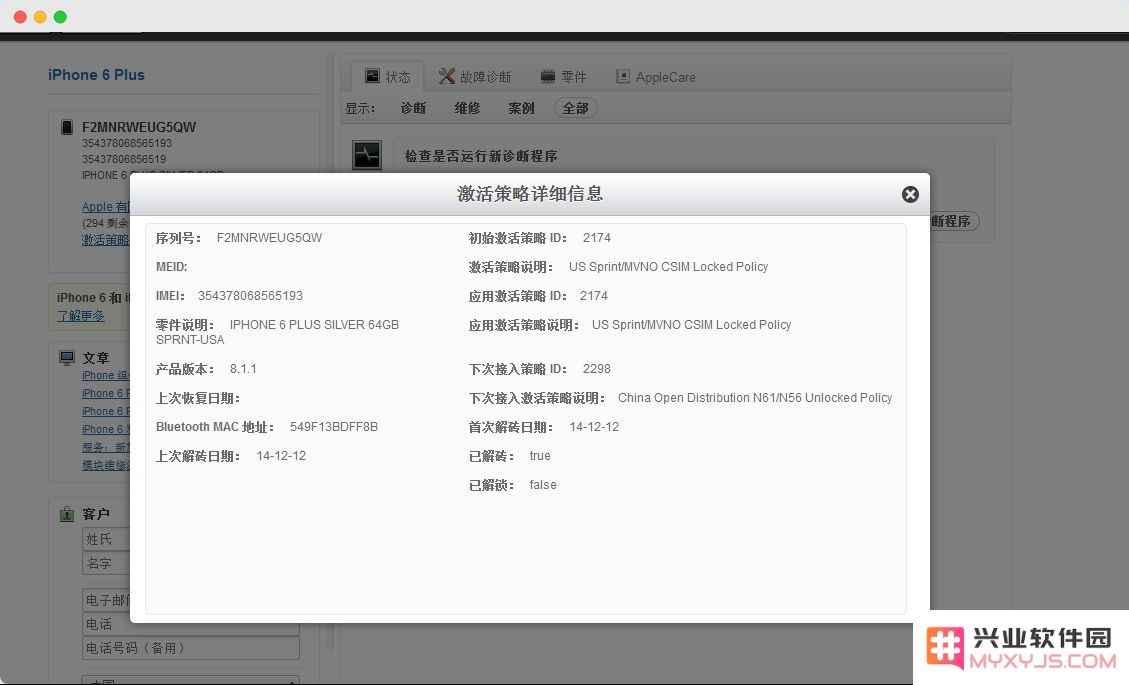Click the 激活策略说明 value US Sprint/MVNO CSIM Locked Policy
This screenshot has height=685, width=1129.
669,267
